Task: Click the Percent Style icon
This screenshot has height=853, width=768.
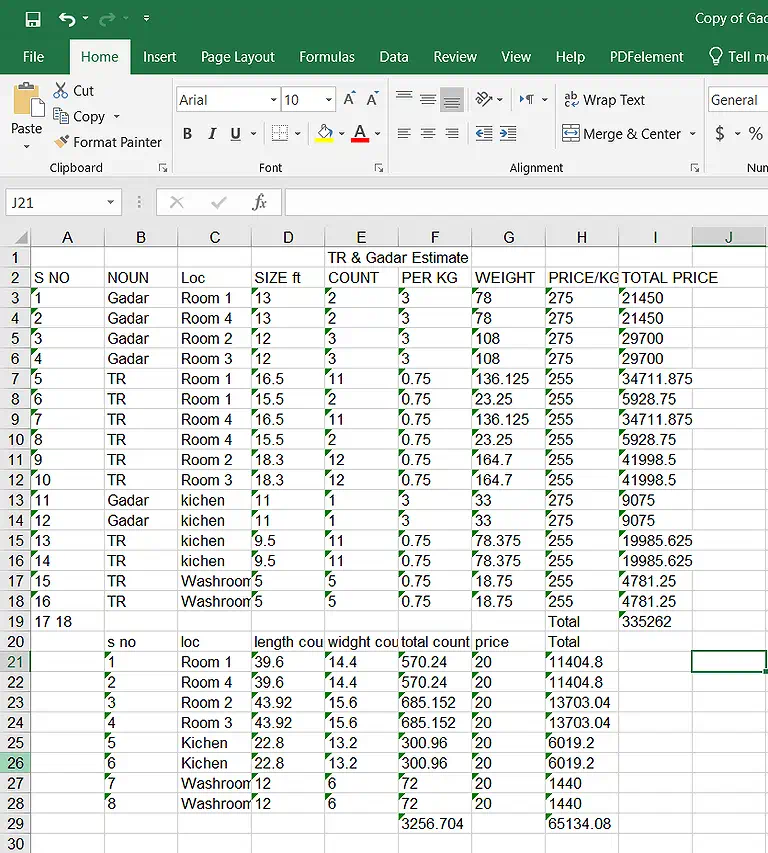Action: click(755, 133)
